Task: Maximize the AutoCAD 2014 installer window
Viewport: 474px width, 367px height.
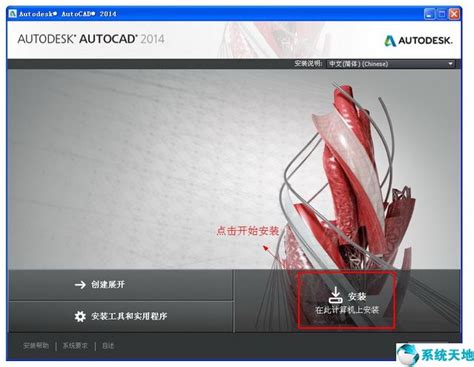Action: click(x=442, y=14)
